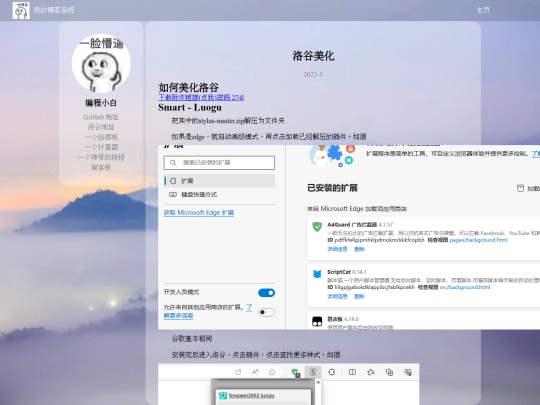This screenshot has width=540, height=405.
Task: Click the ScriptCat blue cat icon
Action: (x=317, y=274)
